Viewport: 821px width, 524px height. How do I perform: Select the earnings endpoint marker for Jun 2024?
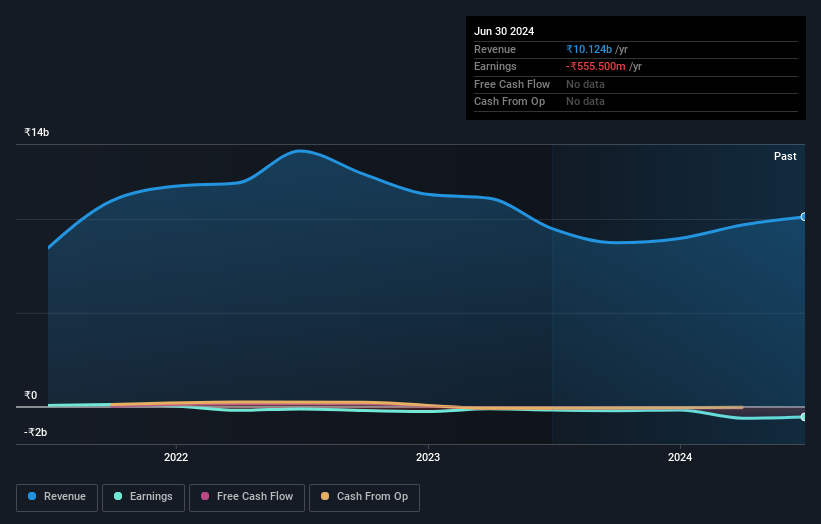(803, 417)
